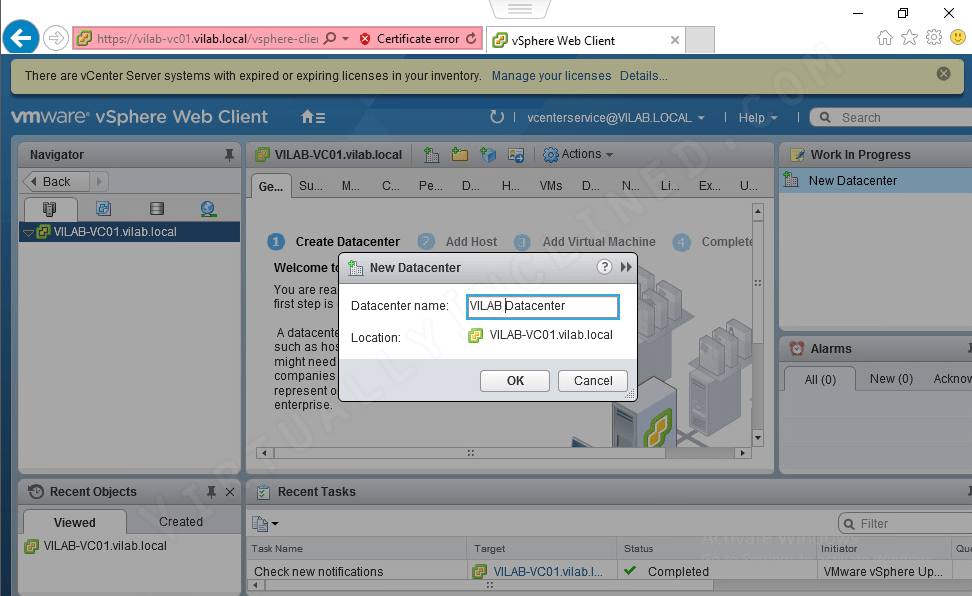Screen dimensions: 972x596
Task: Pin the Navigator panel
Action: click(x=229, y=155)
